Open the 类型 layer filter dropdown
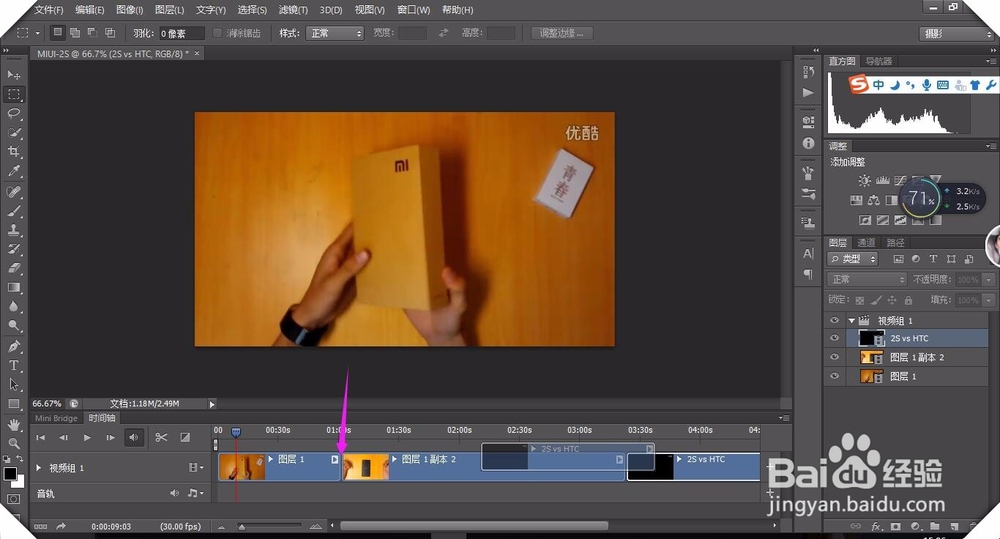1000x539 pixels. [x=853, y=259]
